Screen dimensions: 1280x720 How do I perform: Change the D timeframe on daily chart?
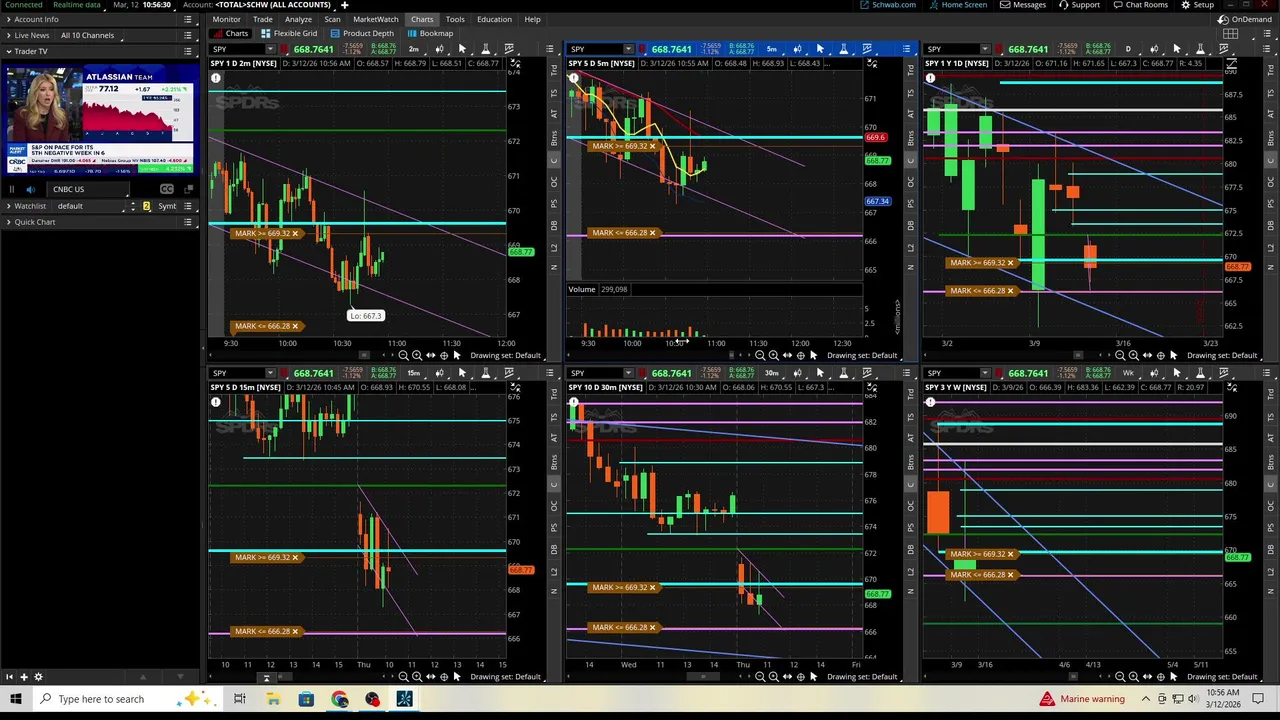[x=1128, y=49]
